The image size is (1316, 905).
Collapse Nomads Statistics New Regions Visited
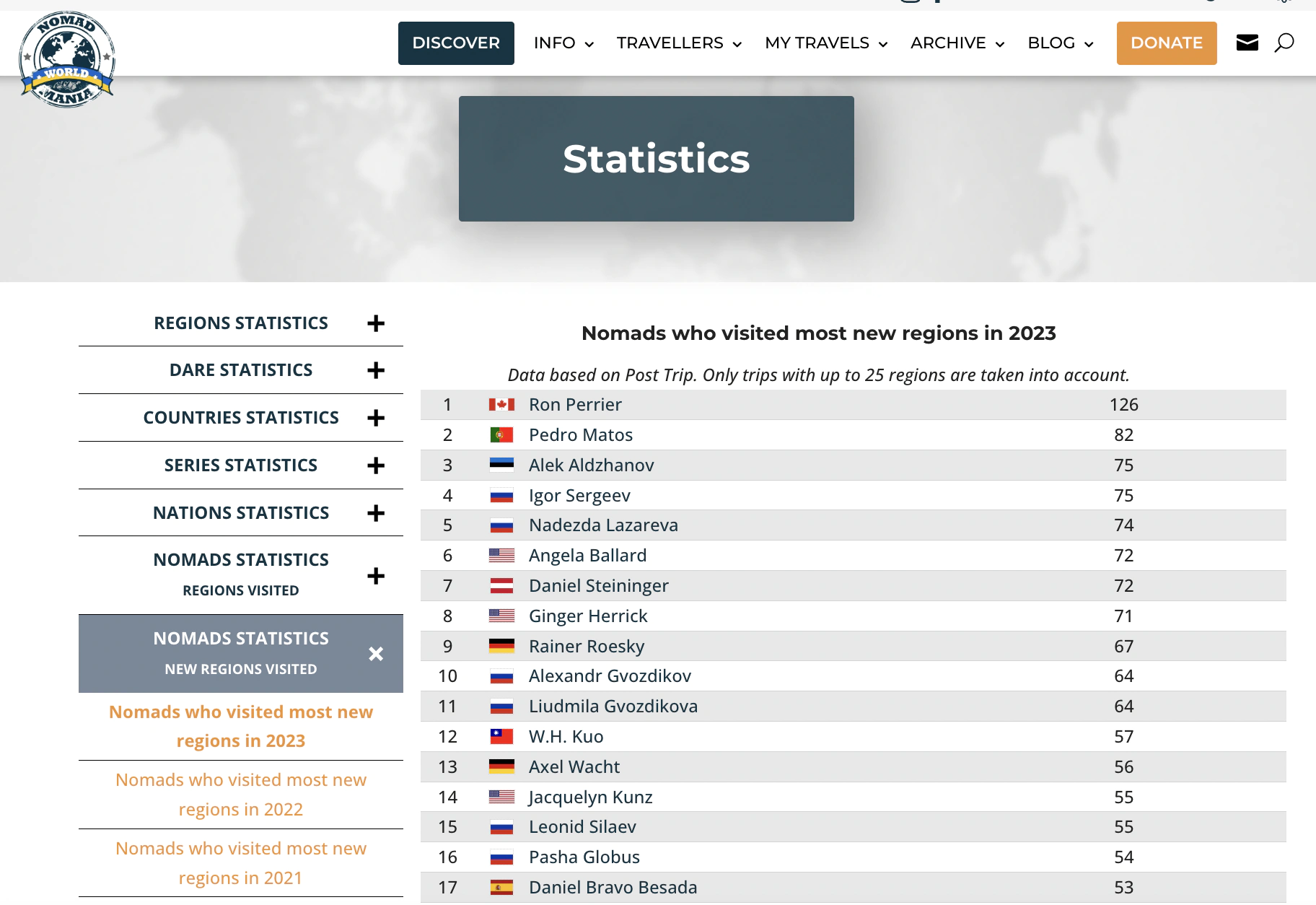click(375, 654)
